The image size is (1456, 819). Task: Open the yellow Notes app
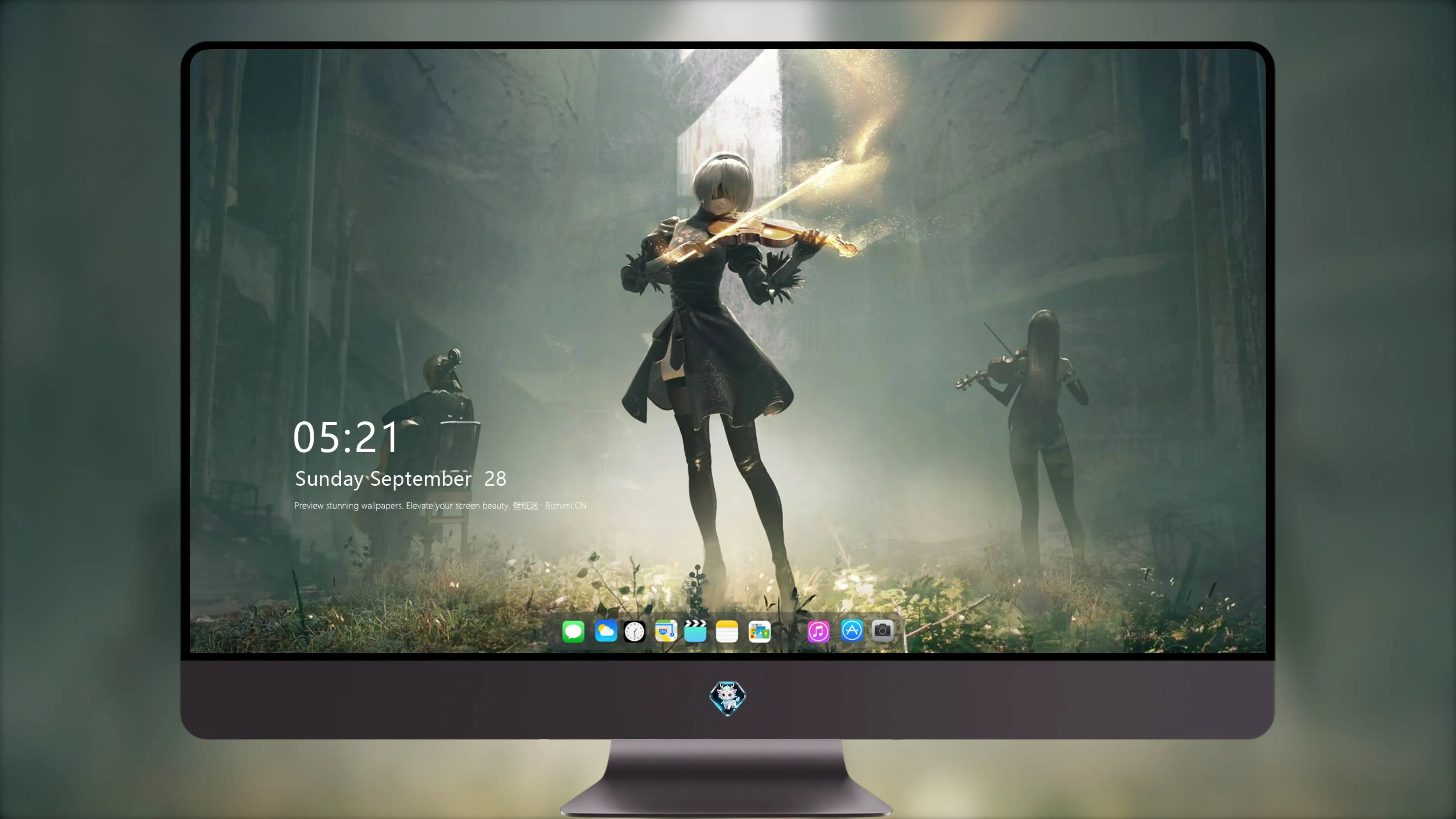(727, 631)
